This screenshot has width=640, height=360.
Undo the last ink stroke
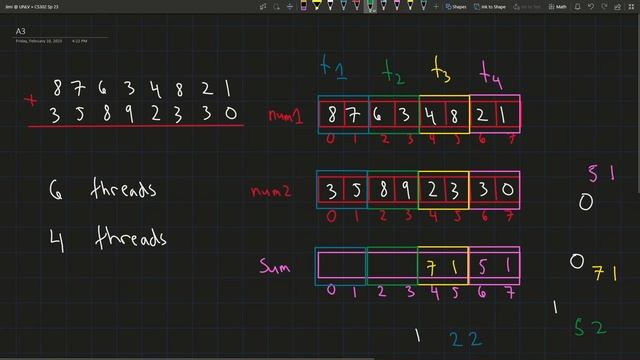(x=591, y=7)
